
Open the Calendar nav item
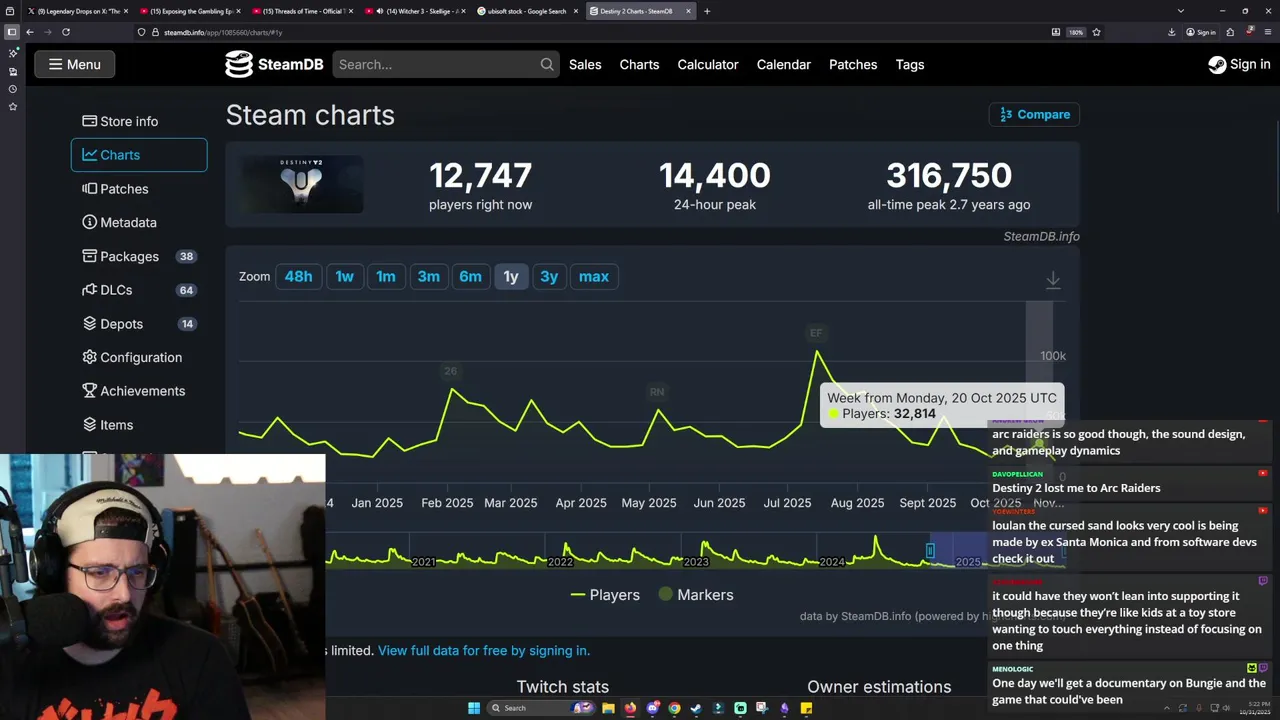(x=783, y=64)
